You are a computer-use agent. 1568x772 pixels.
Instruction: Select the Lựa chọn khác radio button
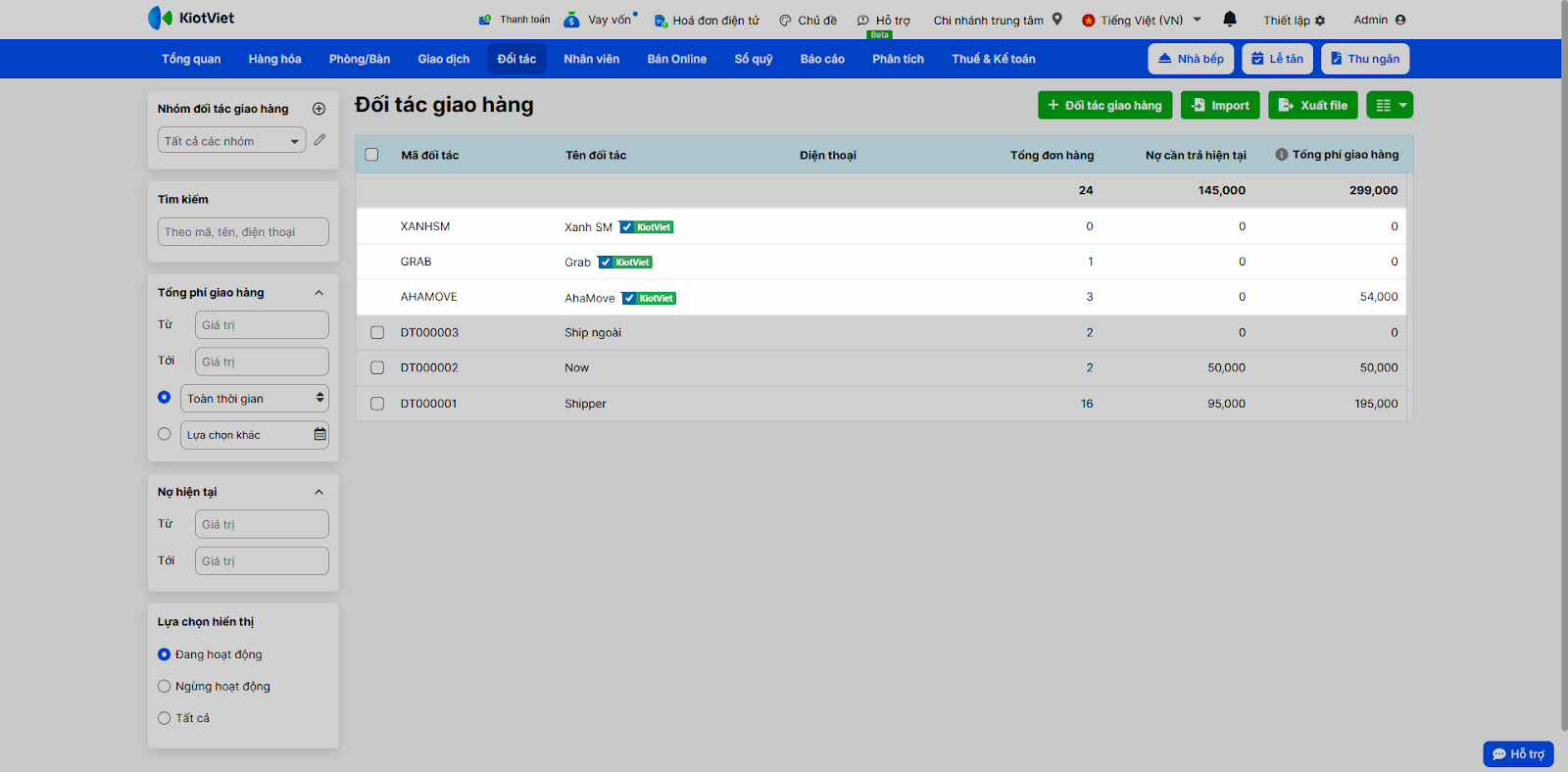165,434
